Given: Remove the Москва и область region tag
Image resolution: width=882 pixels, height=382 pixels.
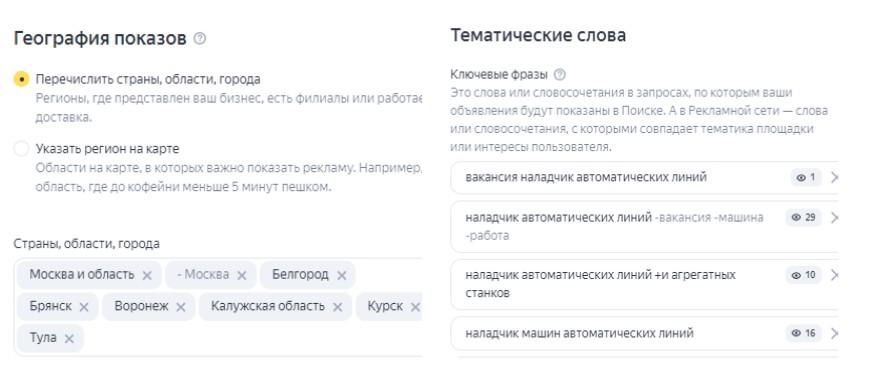Looking at the screenshot, I should [147, 275].
